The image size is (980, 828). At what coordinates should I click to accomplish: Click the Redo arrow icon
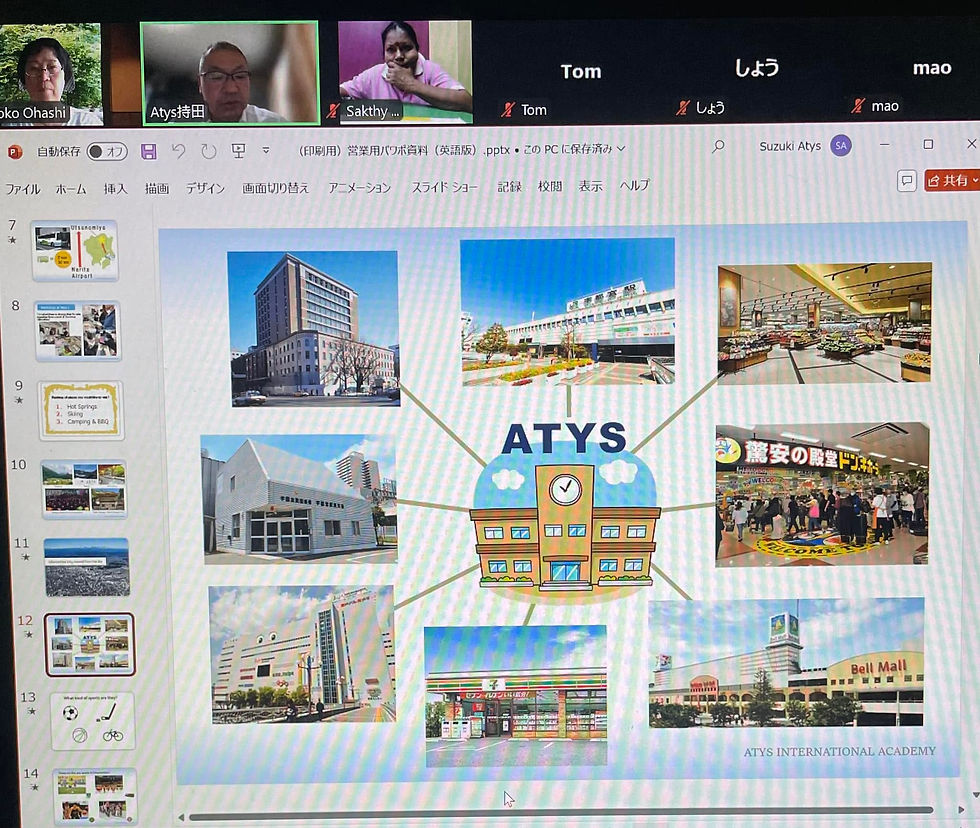point(208,151)
